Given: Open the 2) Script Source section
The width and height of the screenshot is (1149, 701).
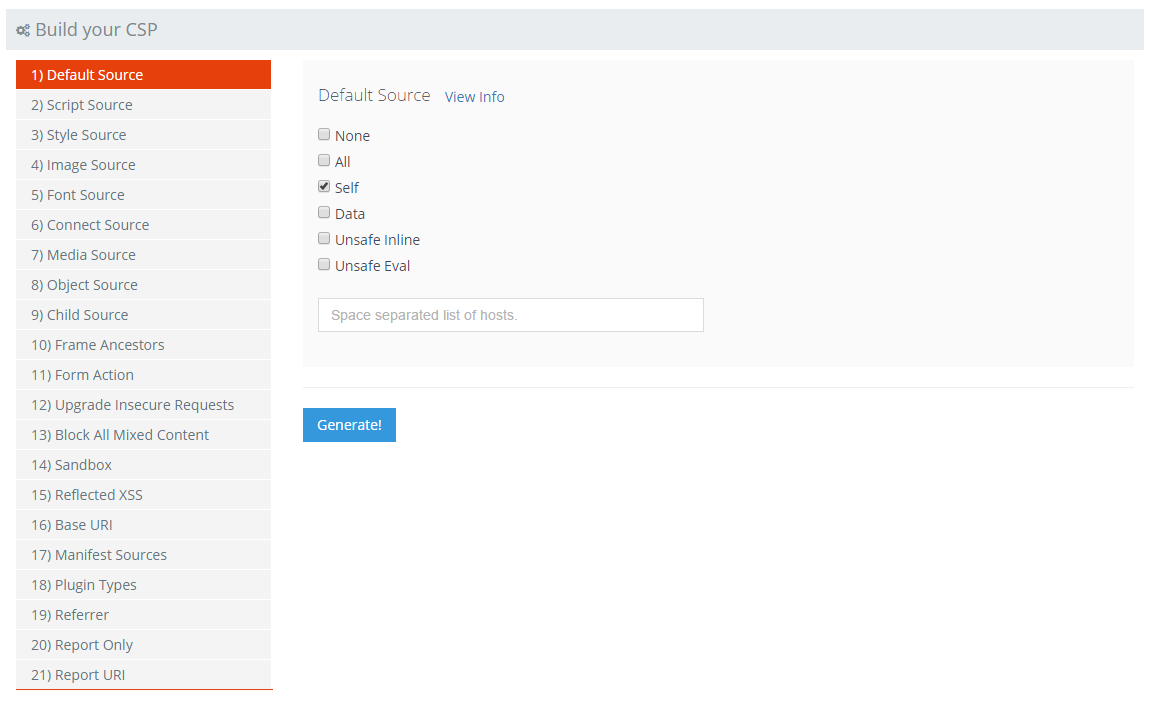Looking at the screenshot, I should pos(144,105).
